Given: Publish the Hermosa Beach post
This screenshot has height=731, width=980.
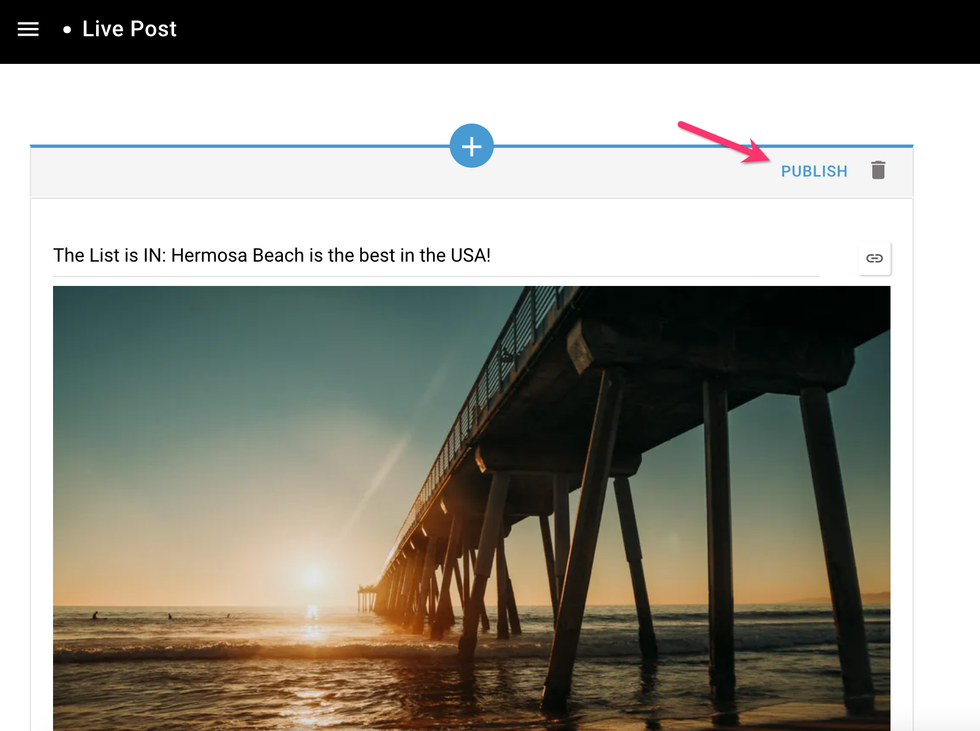Looking at the screenshot, I should click(x=814, y=171).
